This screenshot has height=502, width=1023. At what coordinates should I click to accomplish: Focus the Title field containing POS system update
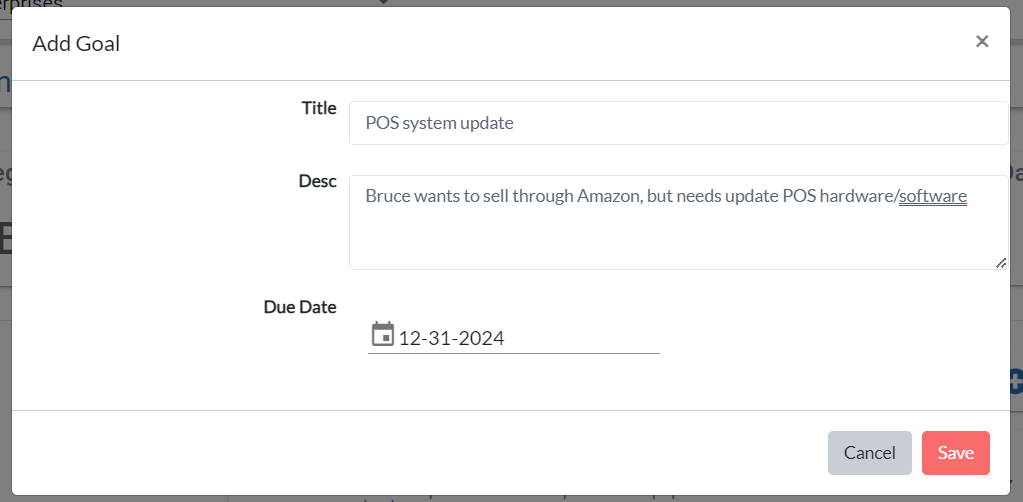679,123
